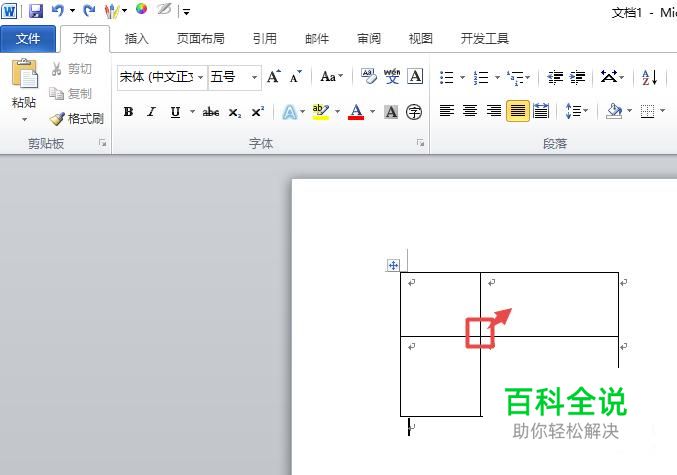677x475 pixels.
Task: Switch to the 引用 References tab
Action: tap(265, 38)
